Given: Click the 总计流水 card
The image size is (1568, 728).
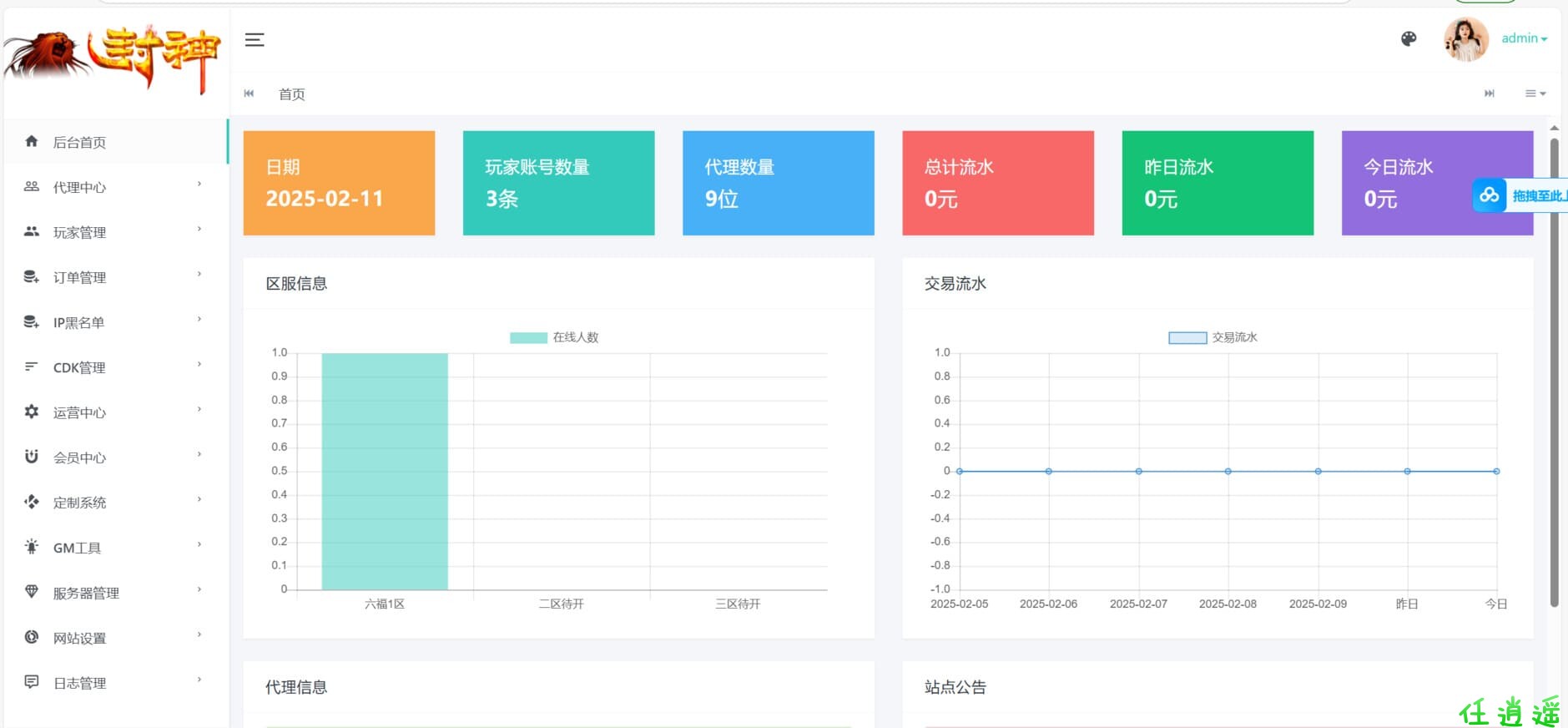Looking at the screenshot, I should click(x=998, y=183).
